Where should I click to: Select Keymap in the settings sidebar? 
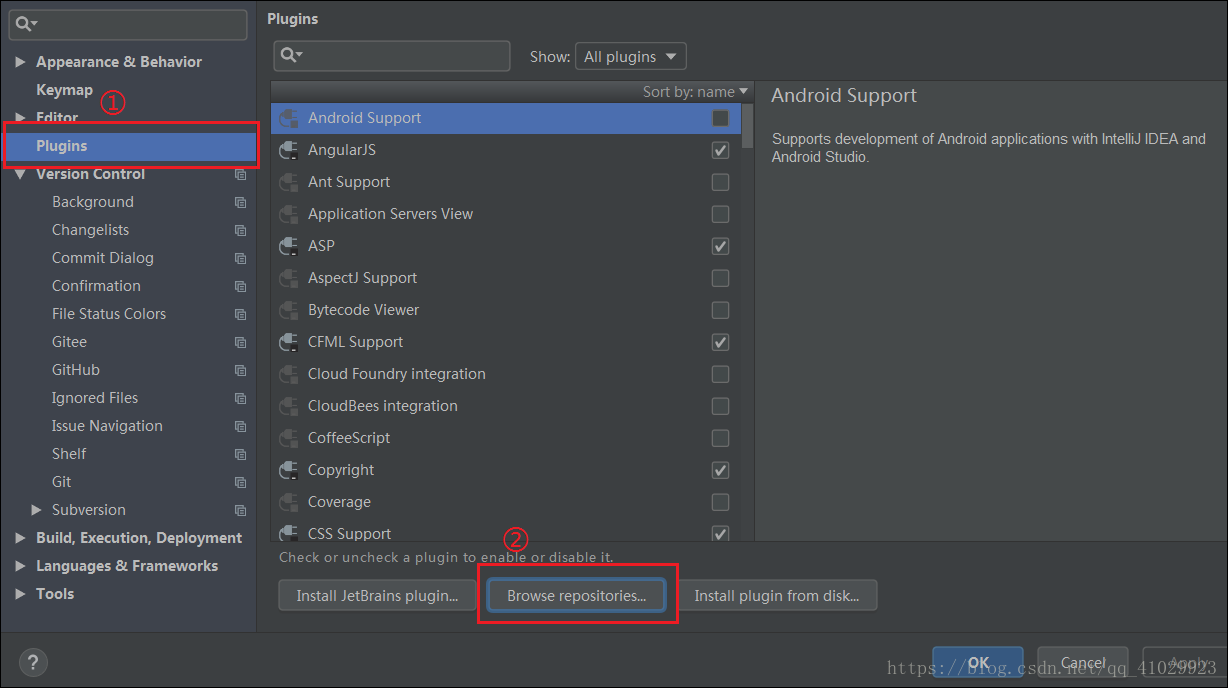point(64,90)
